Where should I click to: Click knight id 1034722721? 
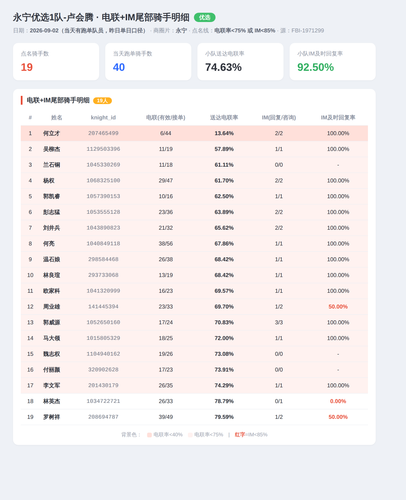click(x=103, y=401)
